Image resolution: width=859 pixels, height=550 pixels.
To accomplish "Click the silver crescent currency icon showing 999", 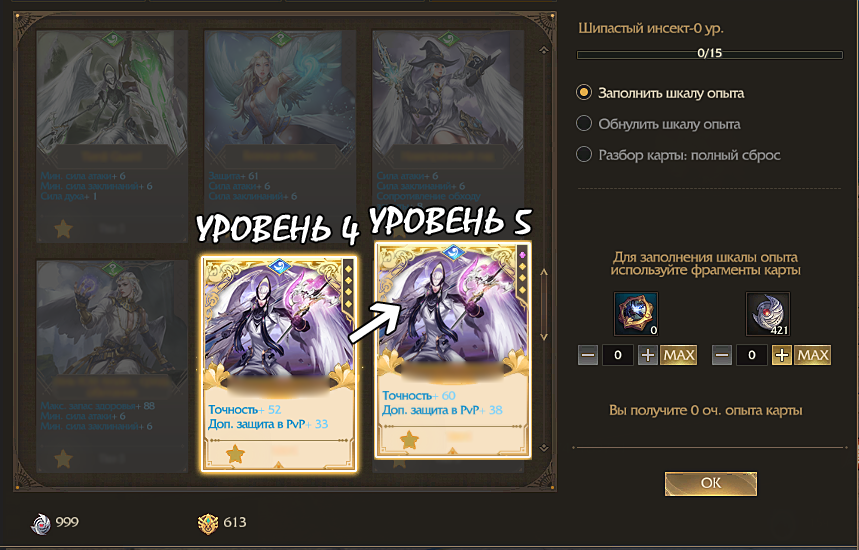I will (x=41, y=523).
